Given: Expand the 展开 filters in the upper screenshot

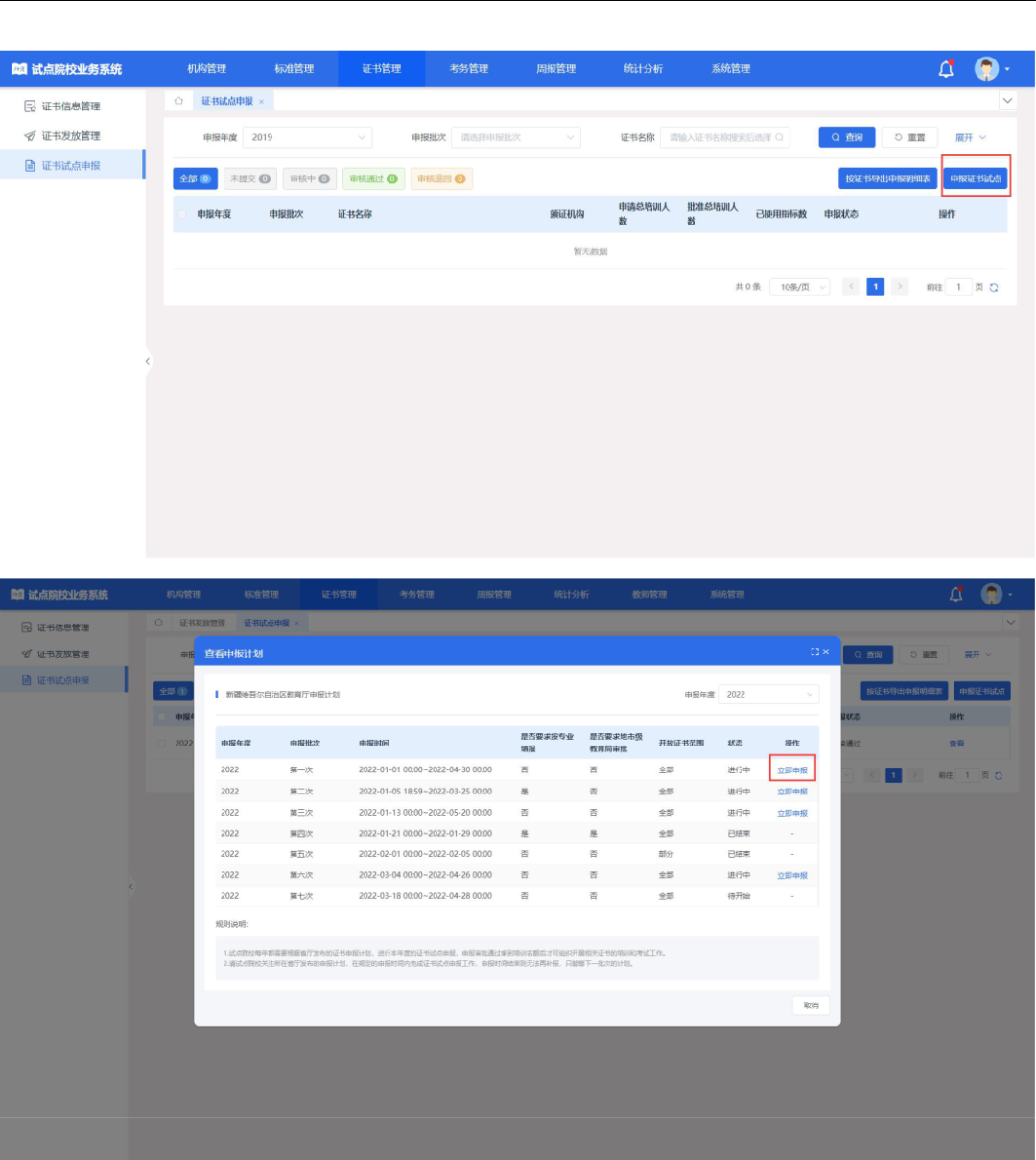Looking at the screenshot, I should pyautogui.click(x=971, y=137).
